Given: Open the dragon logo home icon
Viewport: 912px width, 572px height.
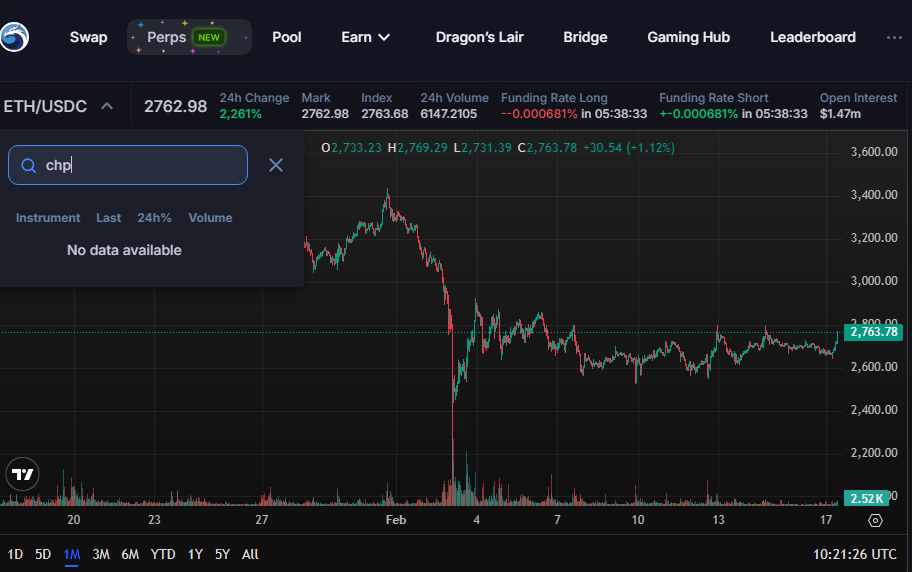Looking at the screenshot, I should coord(14,37).
